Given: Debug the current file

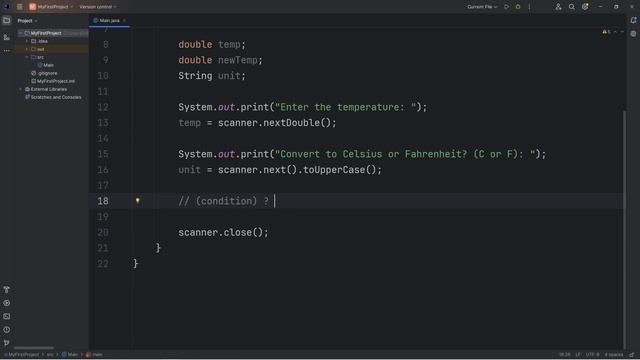Looking at the screenshot, I should point(518,7).
